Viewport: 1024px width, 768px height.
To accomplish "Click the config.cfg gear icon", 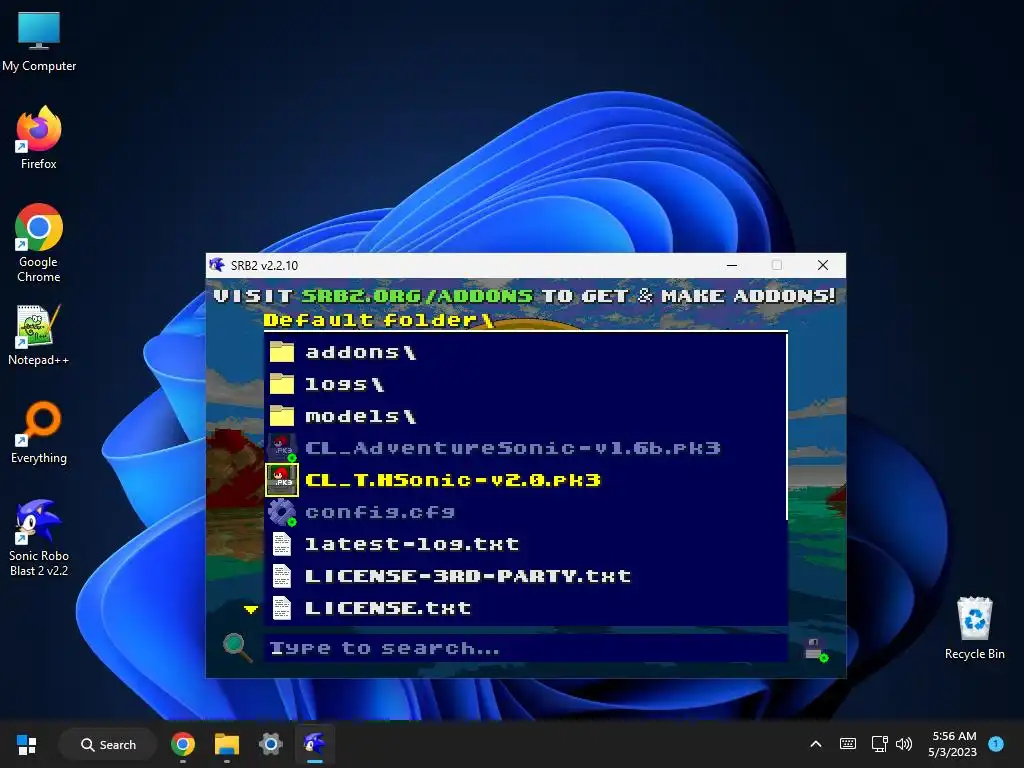I will click(282, 512).
